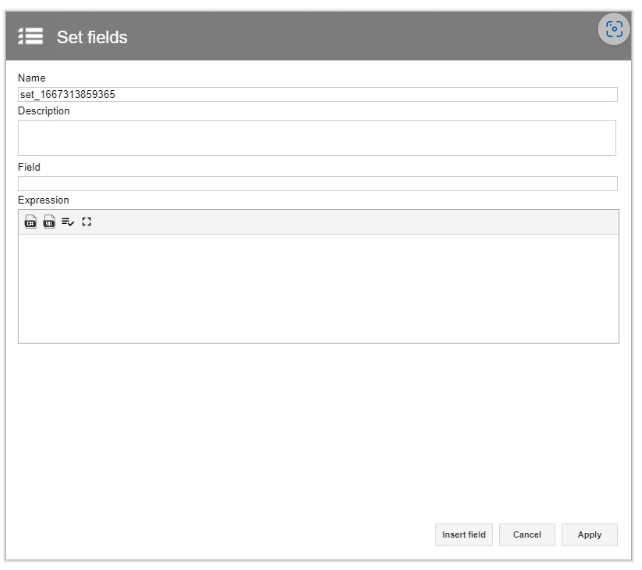Viewport: 642px width, 570px height.
Task: Click the Description label
Action: point(44,111)
